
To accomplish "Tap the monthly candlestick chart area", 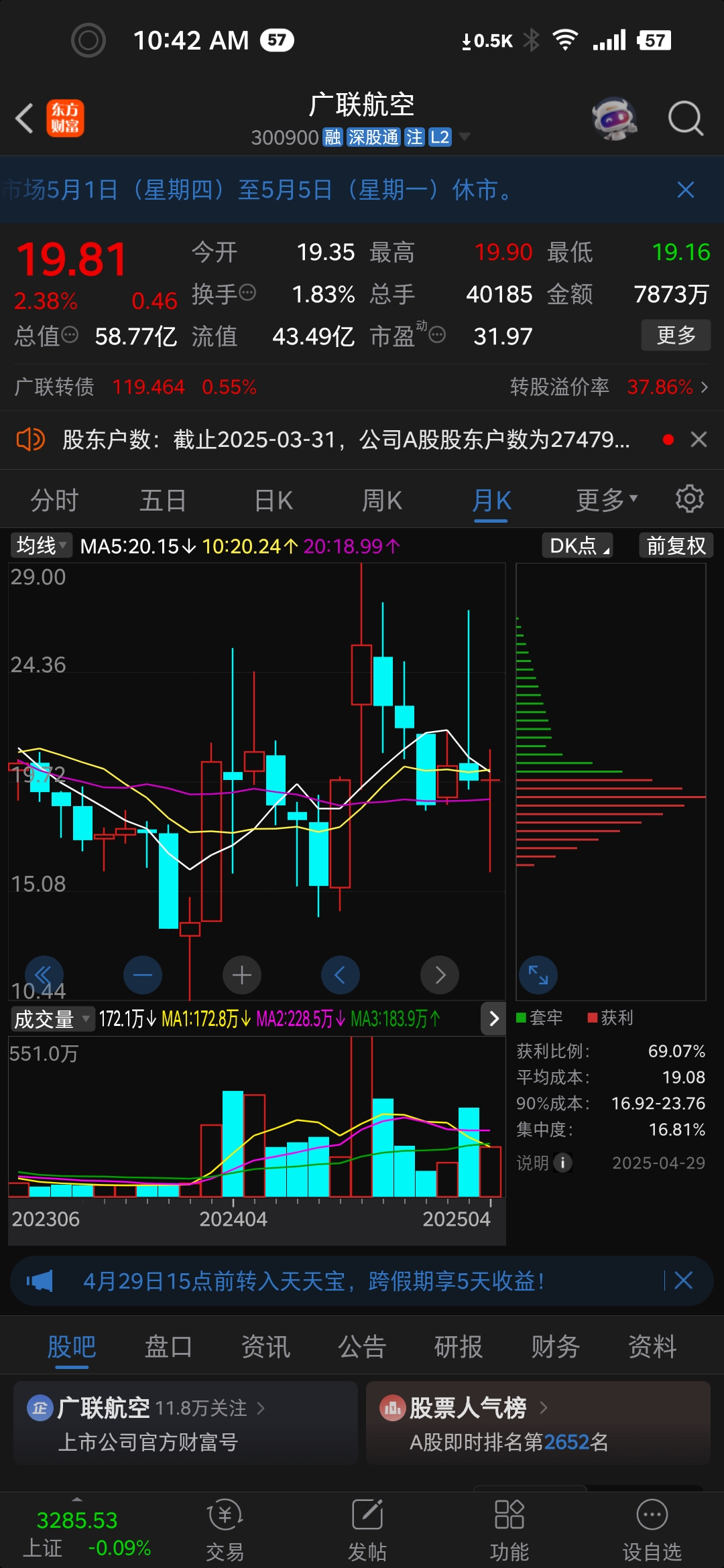I will [257, 781].
